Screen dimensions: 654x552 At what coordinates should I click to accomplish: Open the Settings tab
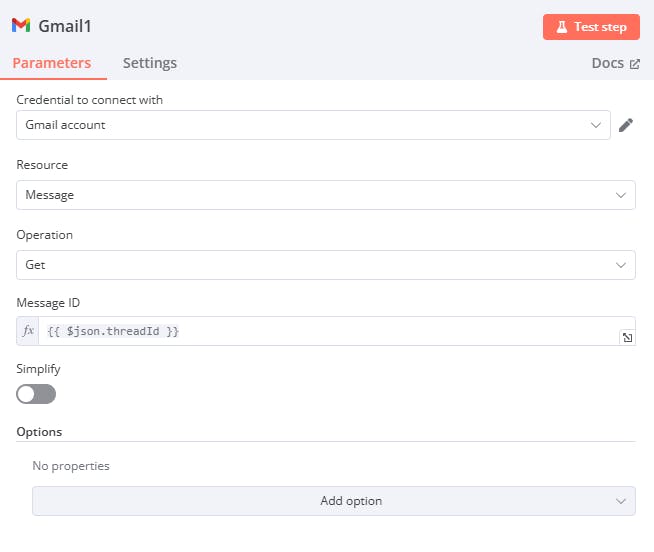(150, 63)
